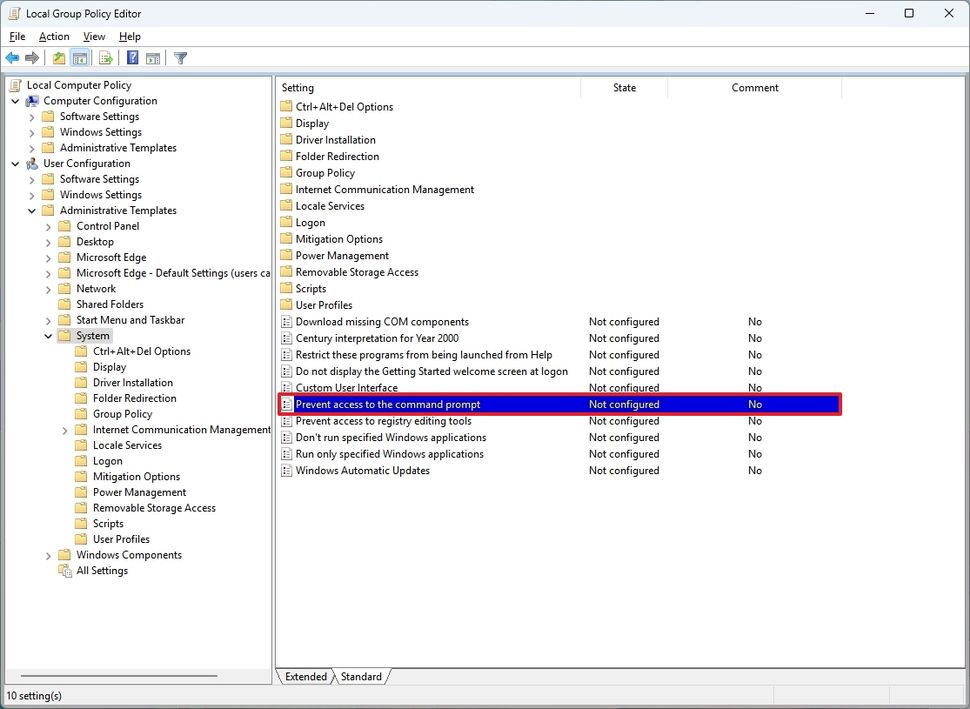Select the Prevent access to registry editing tools setting
Image resolution: width=970 pixels, height=709 pixels.
pos(383,421)
